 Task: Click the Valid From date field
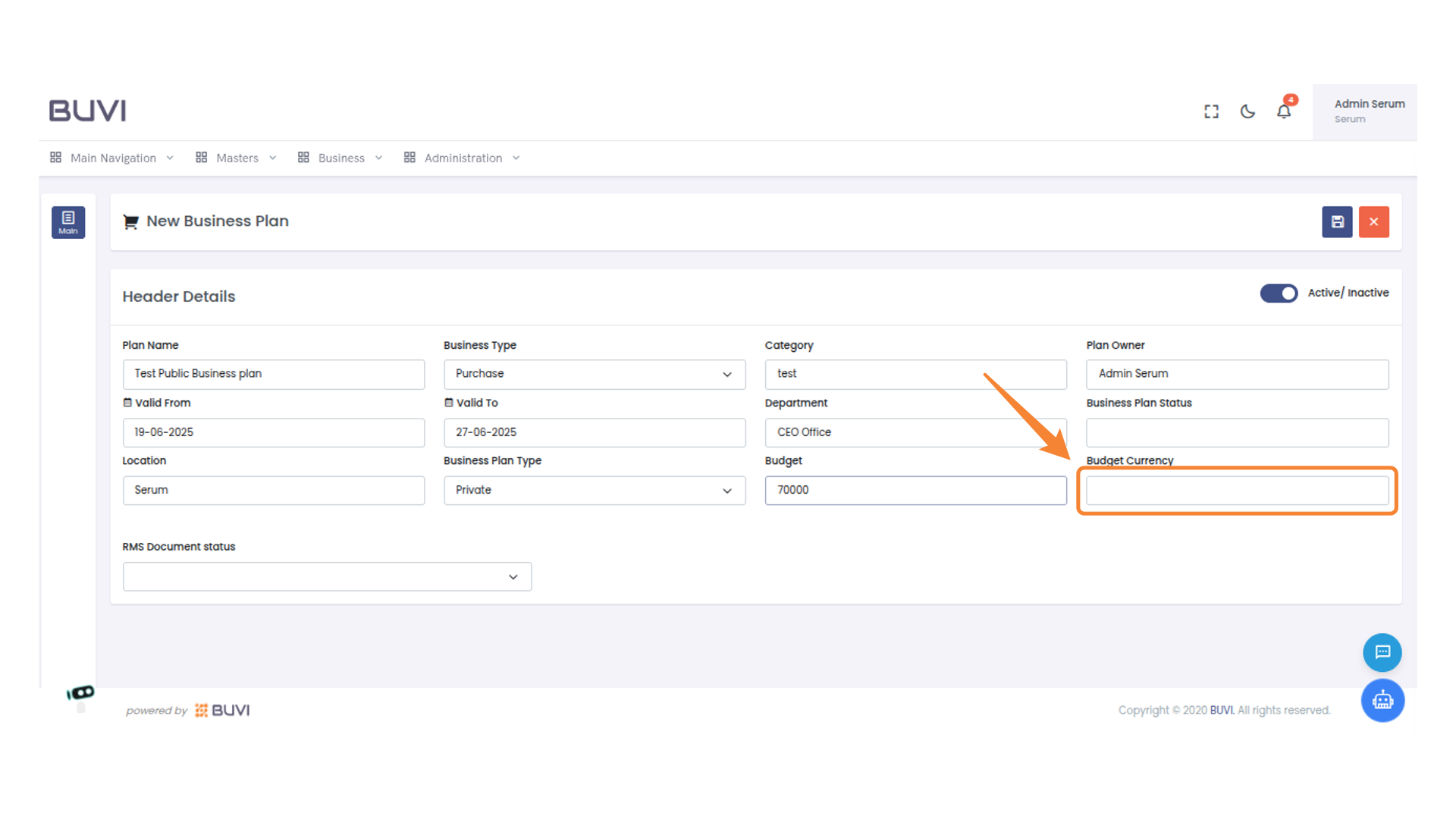tap(273, 432)
